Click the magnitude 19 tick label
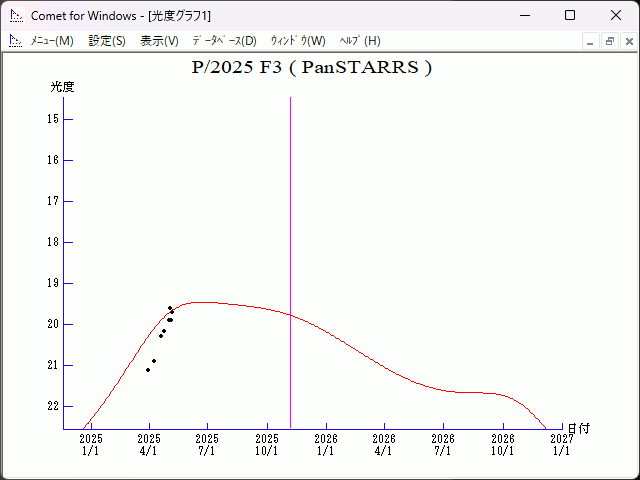 click(53, 283)
